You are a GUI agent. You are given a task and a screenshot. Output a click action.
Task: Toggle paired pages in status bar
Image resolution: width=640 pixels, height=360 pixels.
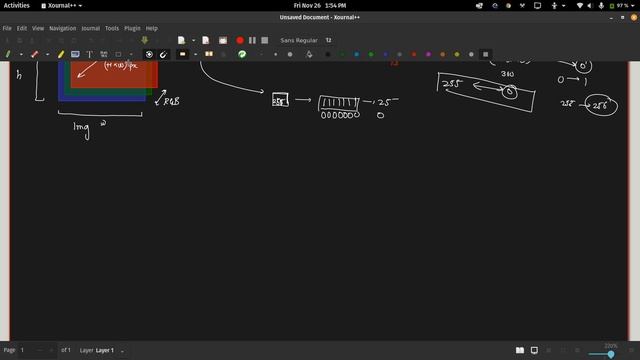(520, 350)
